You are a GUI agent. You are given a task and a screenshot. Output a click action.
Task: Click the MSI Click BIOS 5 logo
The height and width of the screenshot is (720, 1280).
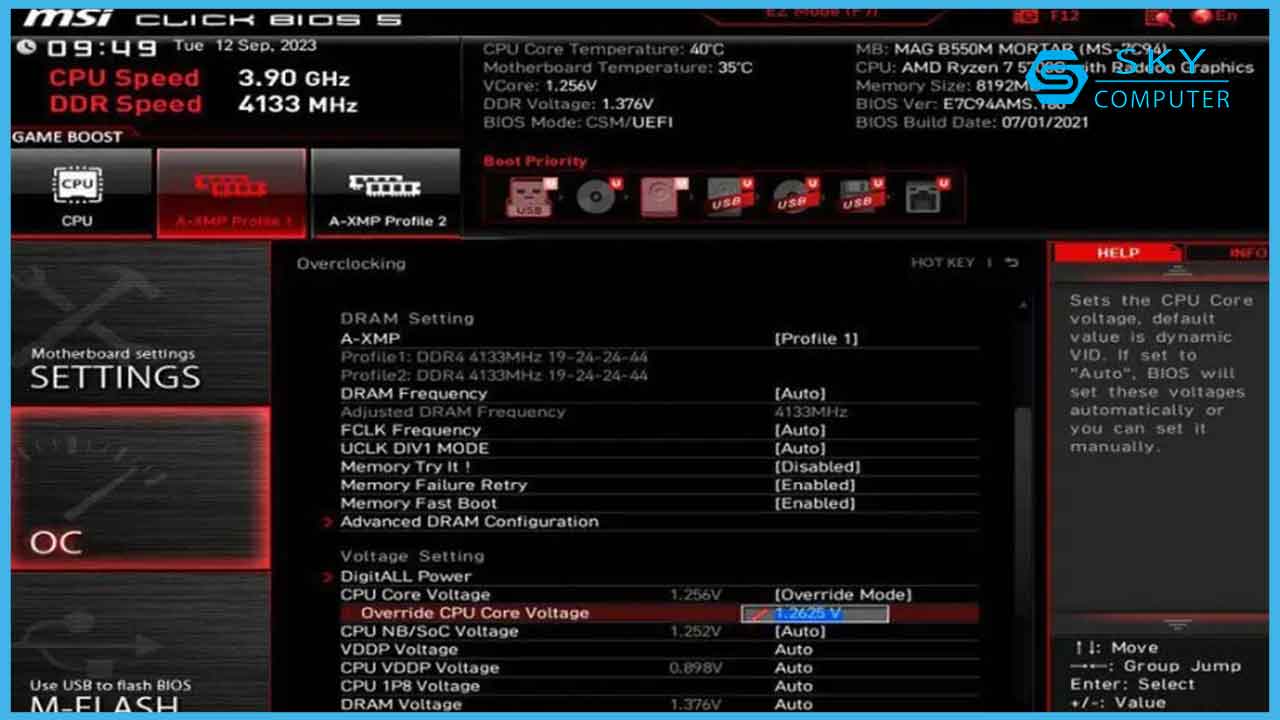click(x=212, y=17)
